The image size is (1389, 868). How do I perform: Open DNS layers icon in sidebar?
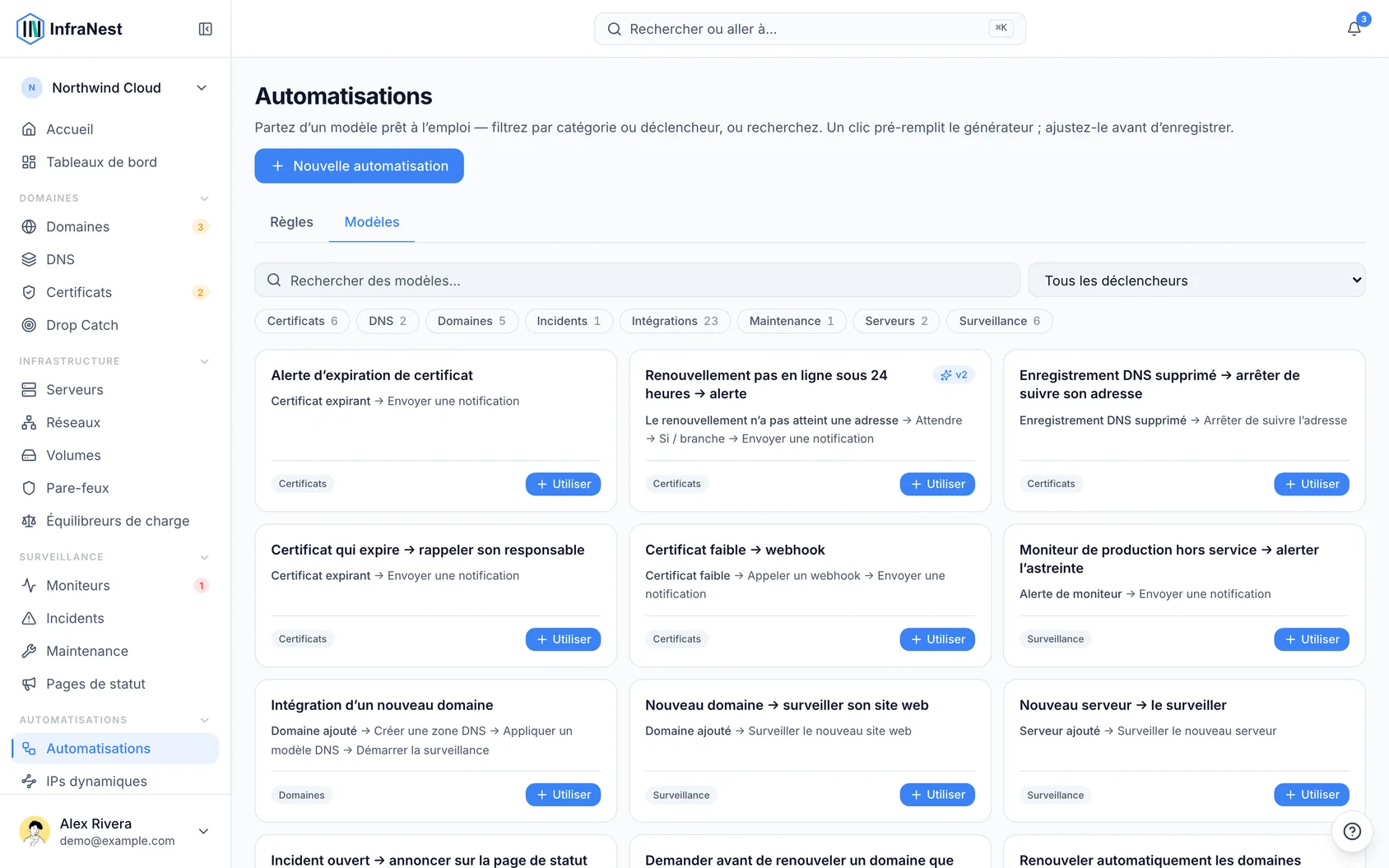pos(29,259)
